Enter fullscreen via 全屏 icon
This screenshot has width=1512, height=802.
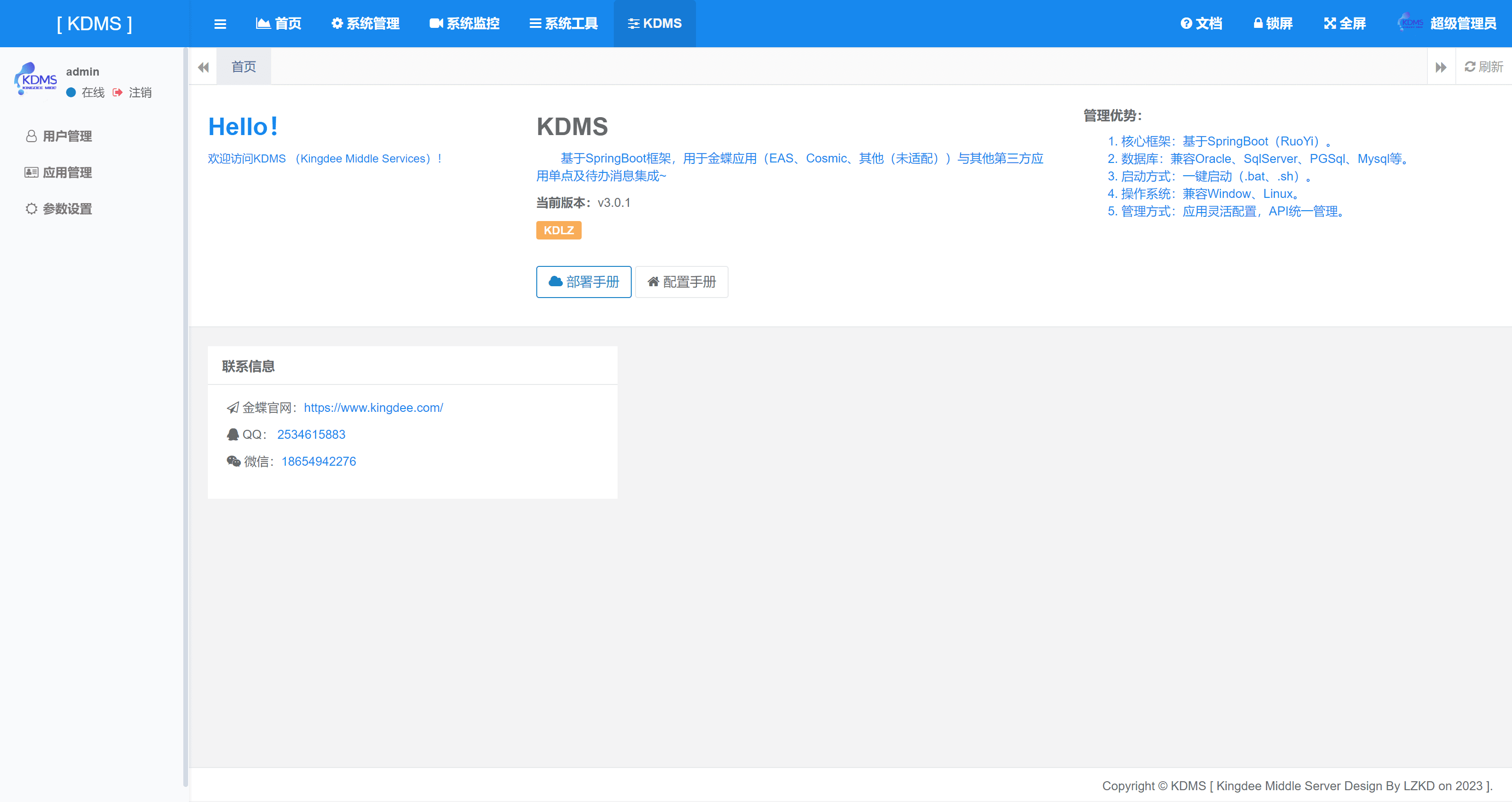pyautogui.click(x=1330, y=24)
